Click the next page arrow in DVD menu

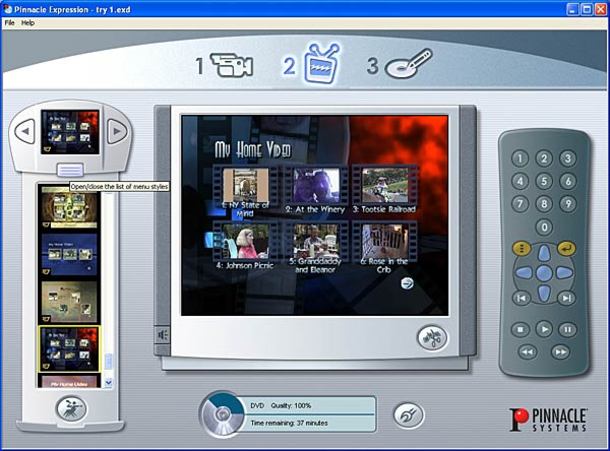pos(407,283)
